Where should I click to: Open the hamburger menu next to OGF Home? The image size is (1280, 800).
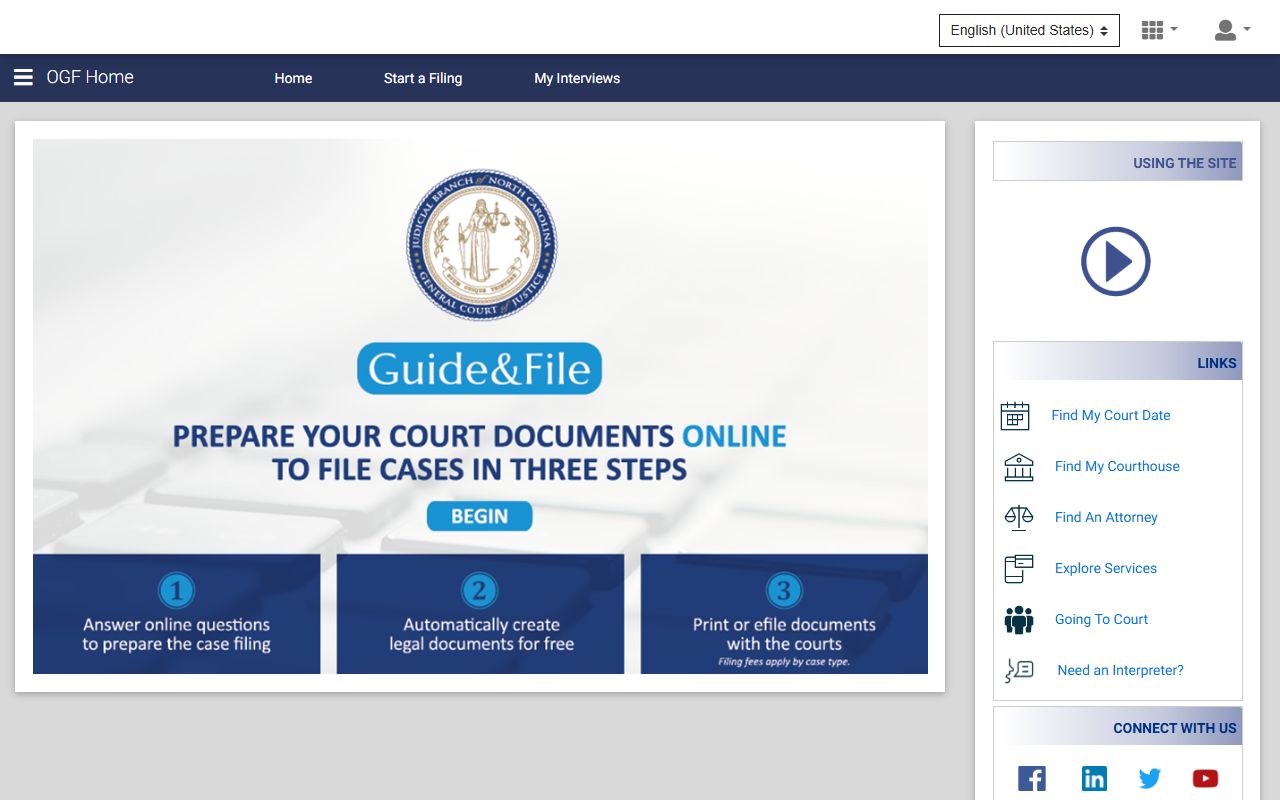[23, 77]
